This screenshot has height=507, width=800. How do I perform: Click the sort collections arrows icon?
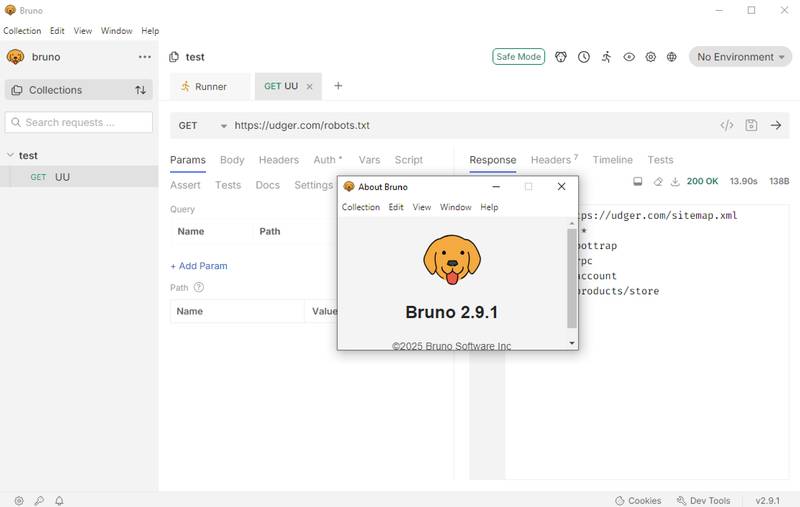point(141,90)
